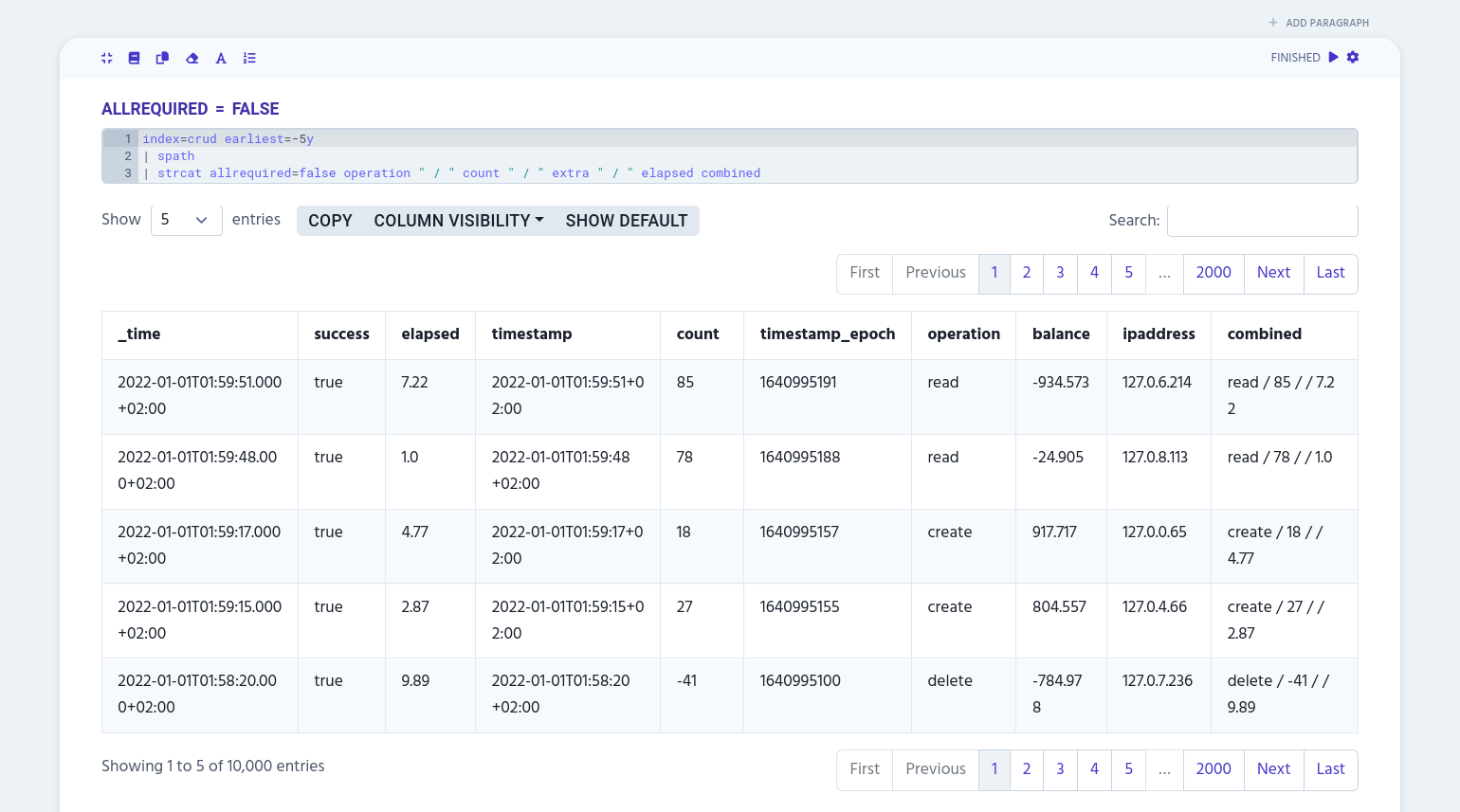Sort by the combined column header

pyautogui.click(x=1285, y=335)
